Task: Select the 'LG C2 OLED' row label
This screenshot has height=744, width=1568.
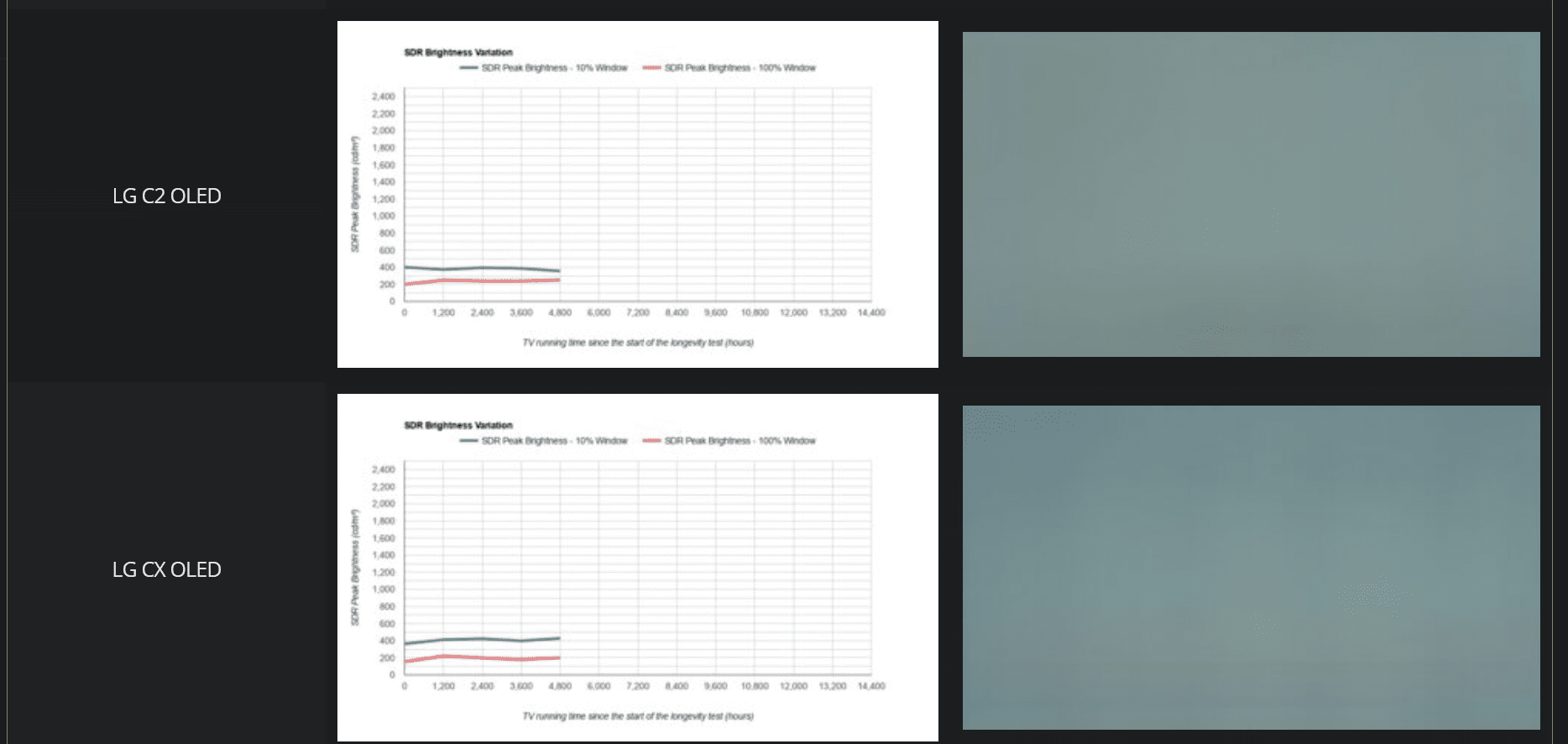Action: click(167, 196)
